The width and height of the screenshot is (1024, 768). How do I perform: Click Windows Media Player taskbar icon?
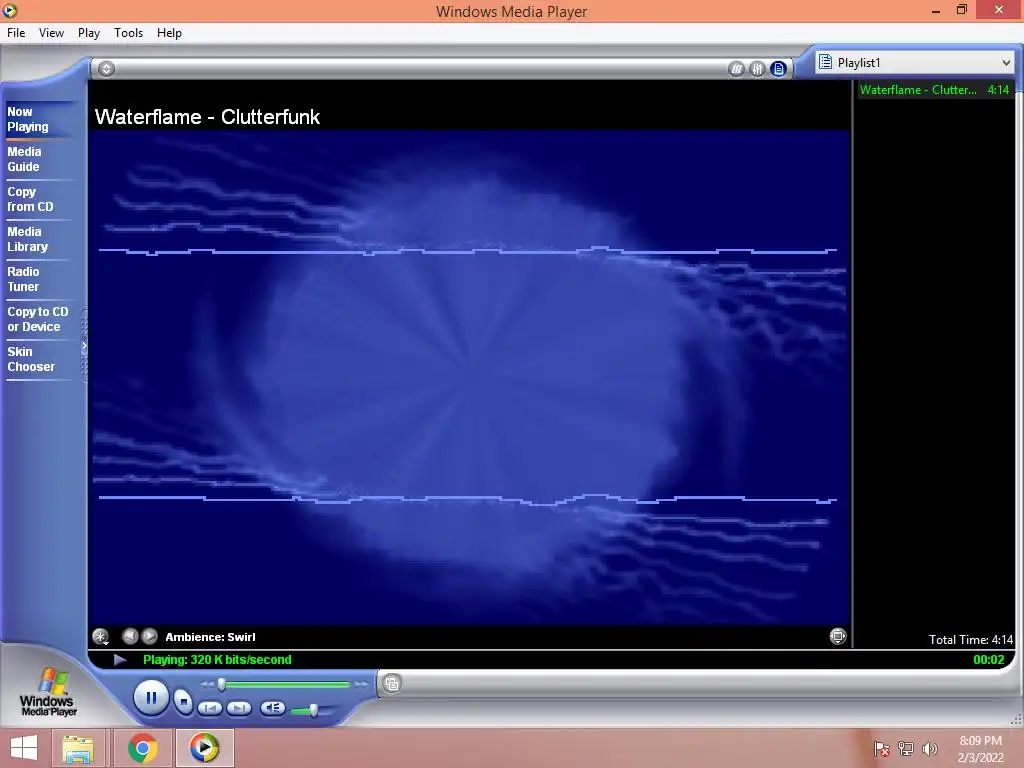(204, 748)
